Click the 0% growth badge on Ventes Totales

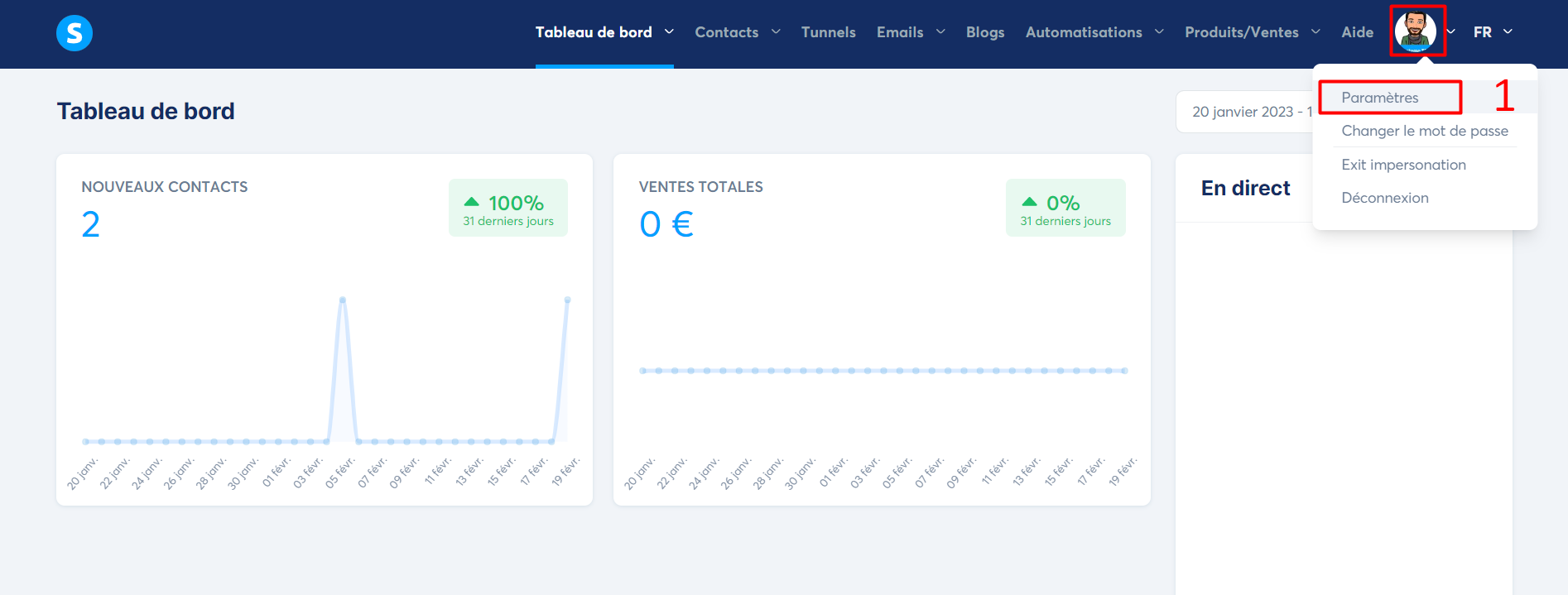1065,208
